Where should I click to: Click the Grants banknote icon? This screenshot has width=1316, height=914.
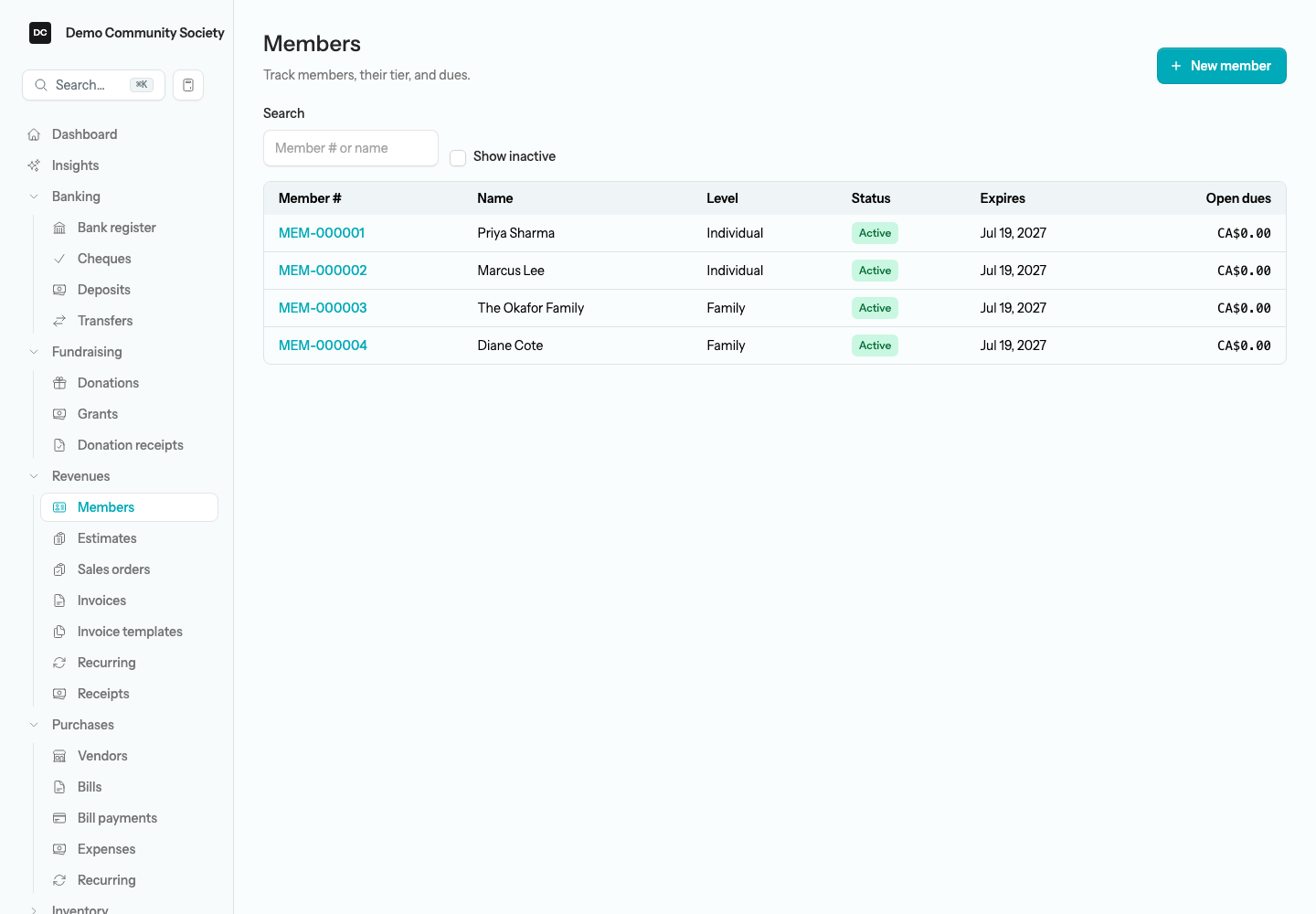click(59, 414)
